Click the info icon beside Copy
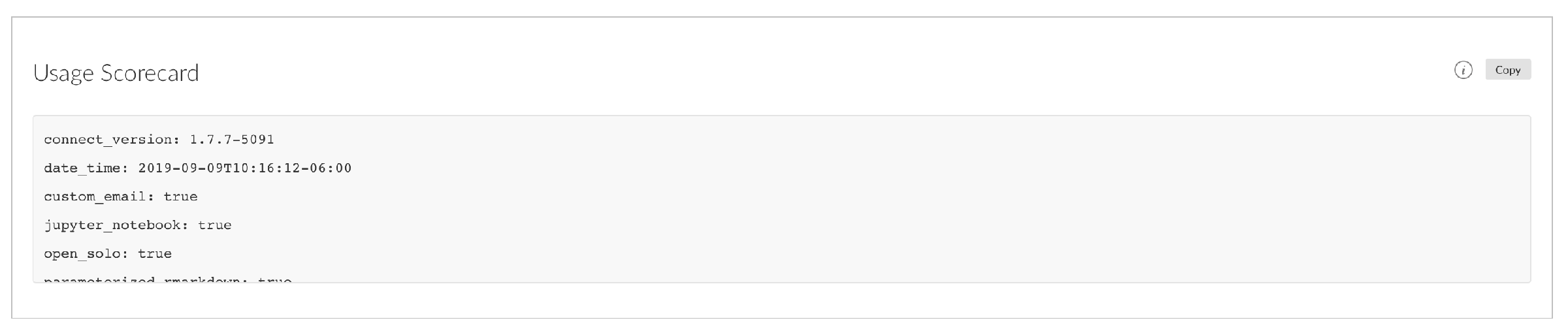1568x331 pixels. (x=1463, y=70)
